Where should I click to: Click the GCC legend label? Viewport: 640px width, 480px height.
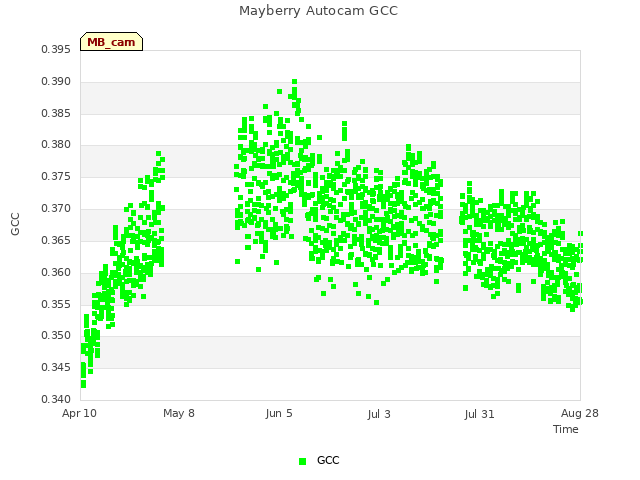[328, 460]
